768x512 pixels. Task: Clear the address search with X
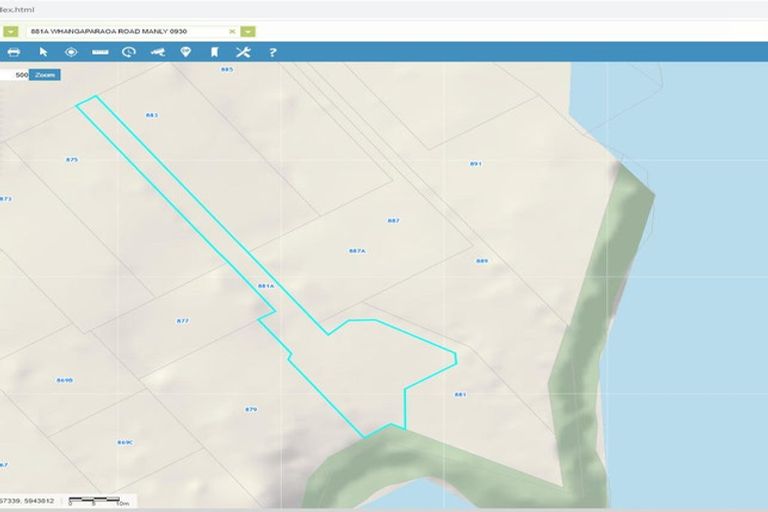pyautogui.click(x=232, y=31)
